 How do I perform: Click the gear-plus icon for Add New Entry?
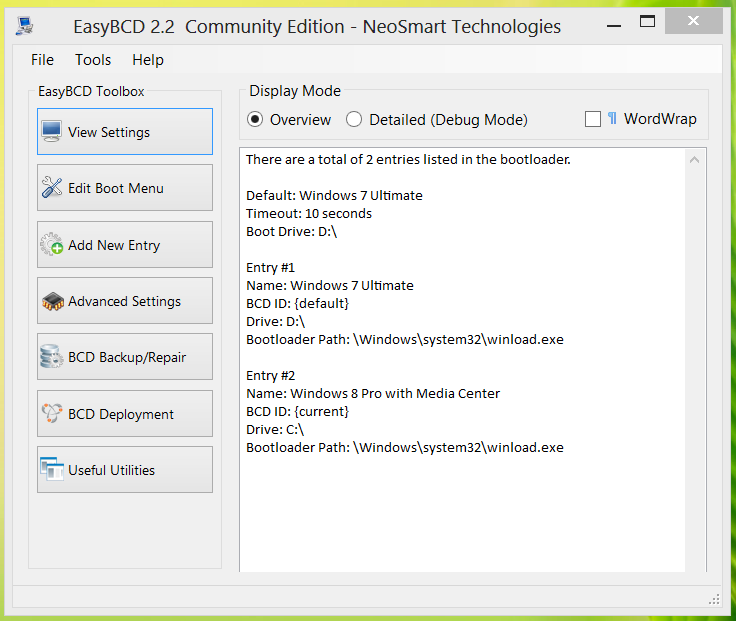click(52, 245)
